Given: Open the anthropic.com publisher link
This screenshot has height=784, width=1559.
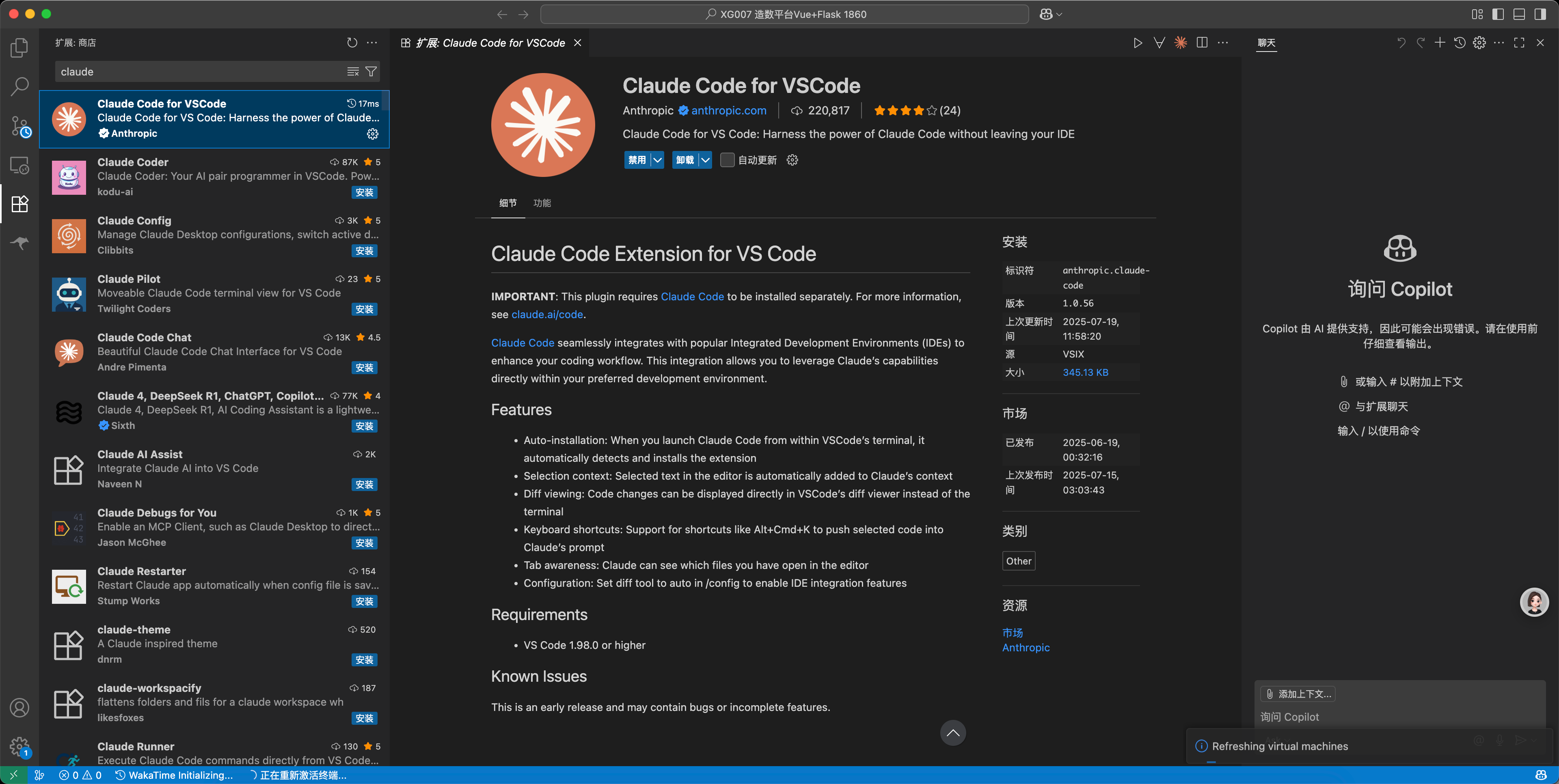Looking at the screenshot, I should tap(729, 110).
